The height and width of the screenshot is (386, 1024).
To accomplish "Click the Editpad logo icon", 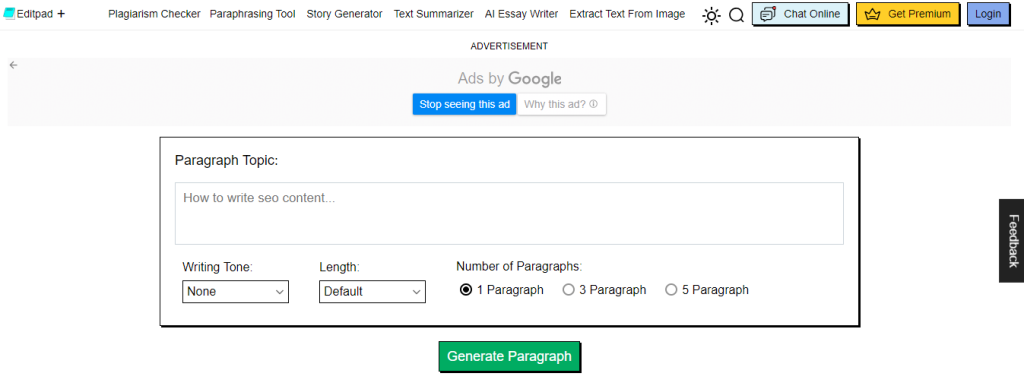I will (x=9, y=14).
